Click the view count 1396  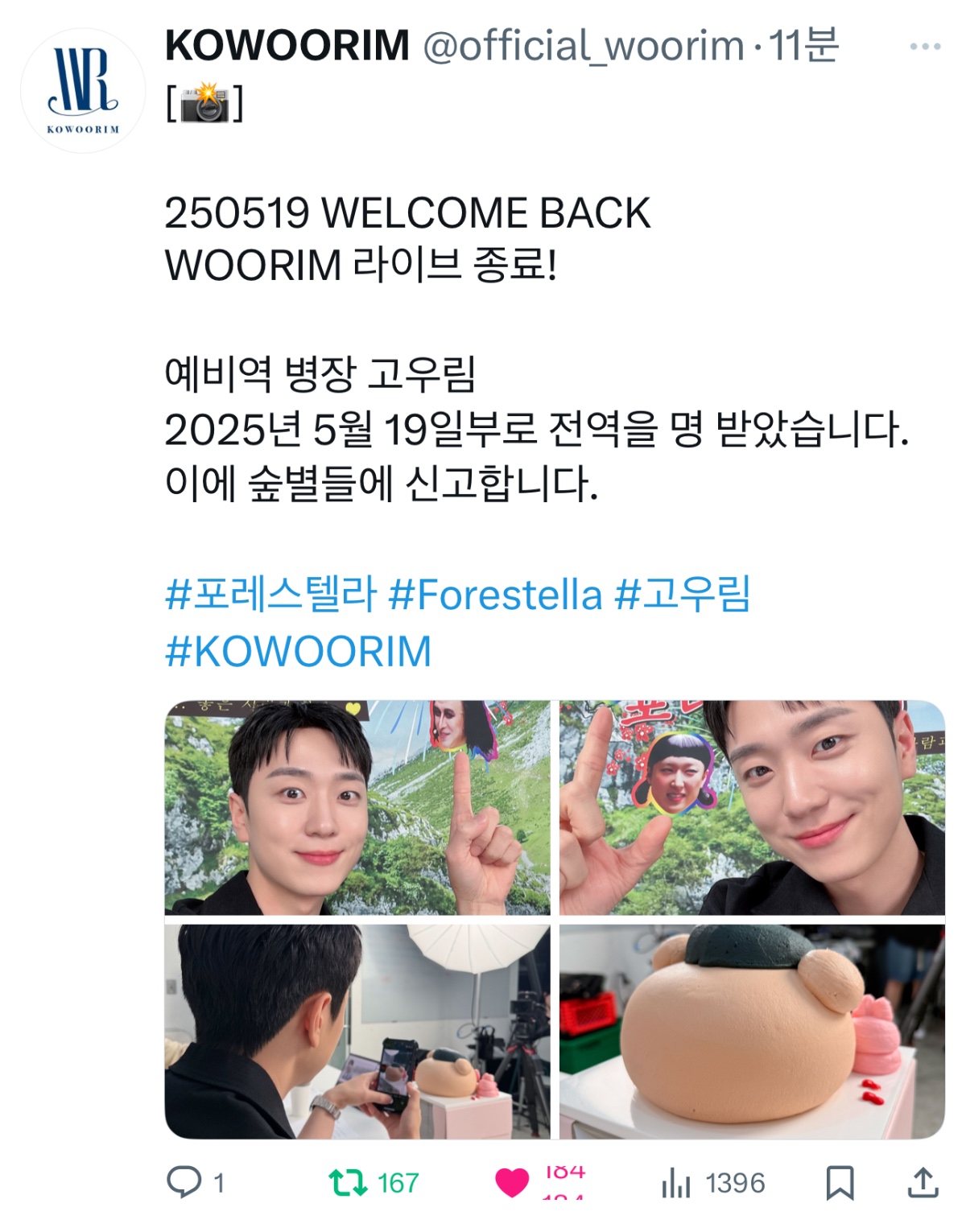coord(735,1183)
